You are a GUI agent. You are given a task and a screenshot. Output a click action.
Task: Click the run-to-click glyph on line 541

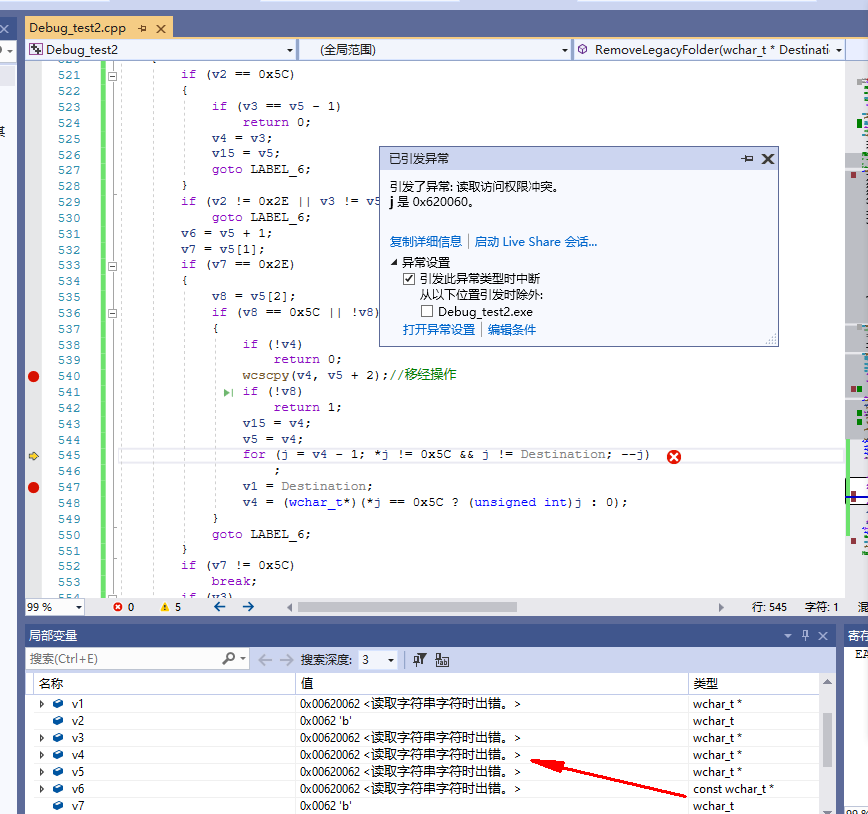coord(228,393)
